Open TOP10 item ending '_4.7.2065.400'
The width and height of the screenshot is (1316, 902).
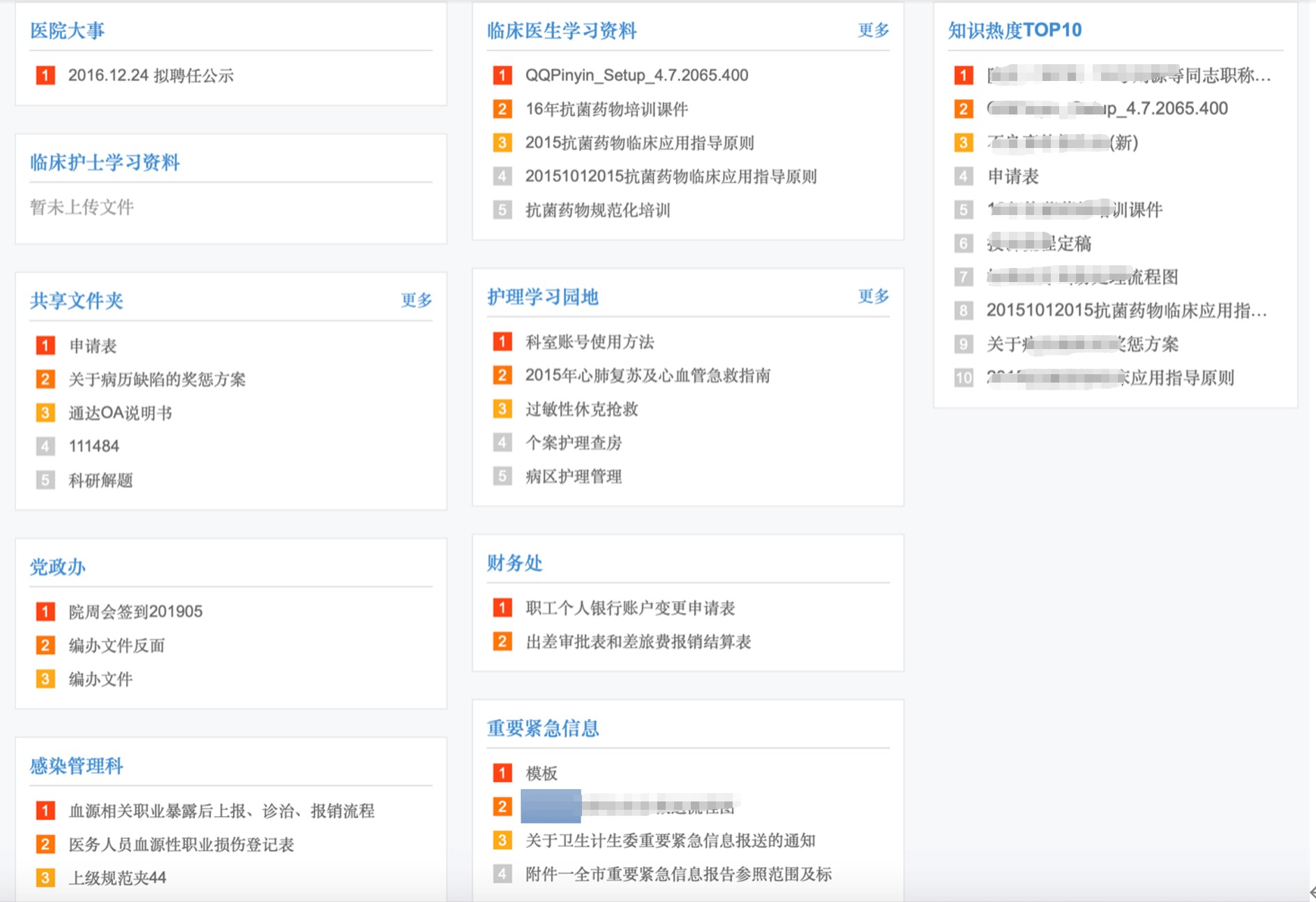click(x=1107, y=108)
